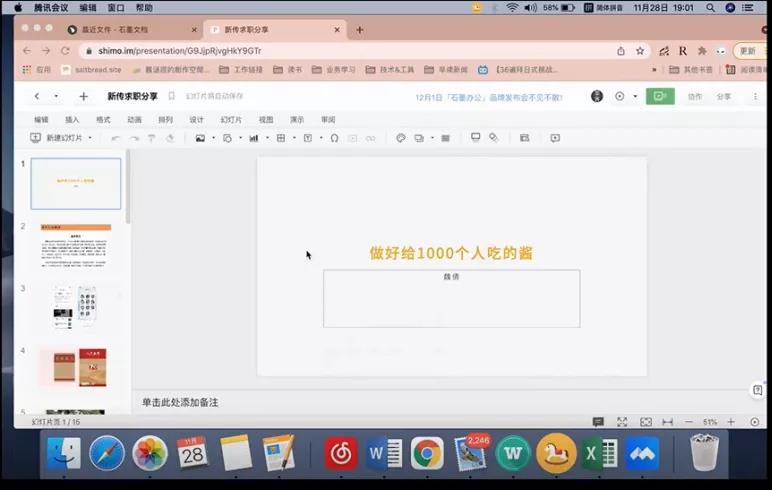Click the 分享 button
The width and height of the screenshot is (772, 490).
pyautogui.click(x=724, y=96)
